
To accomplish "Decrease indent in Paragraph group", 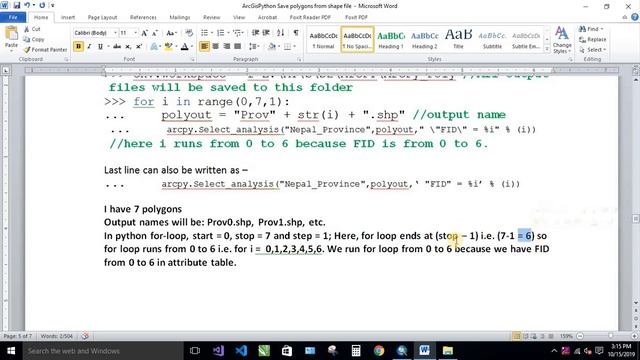I will click(256, 33).
